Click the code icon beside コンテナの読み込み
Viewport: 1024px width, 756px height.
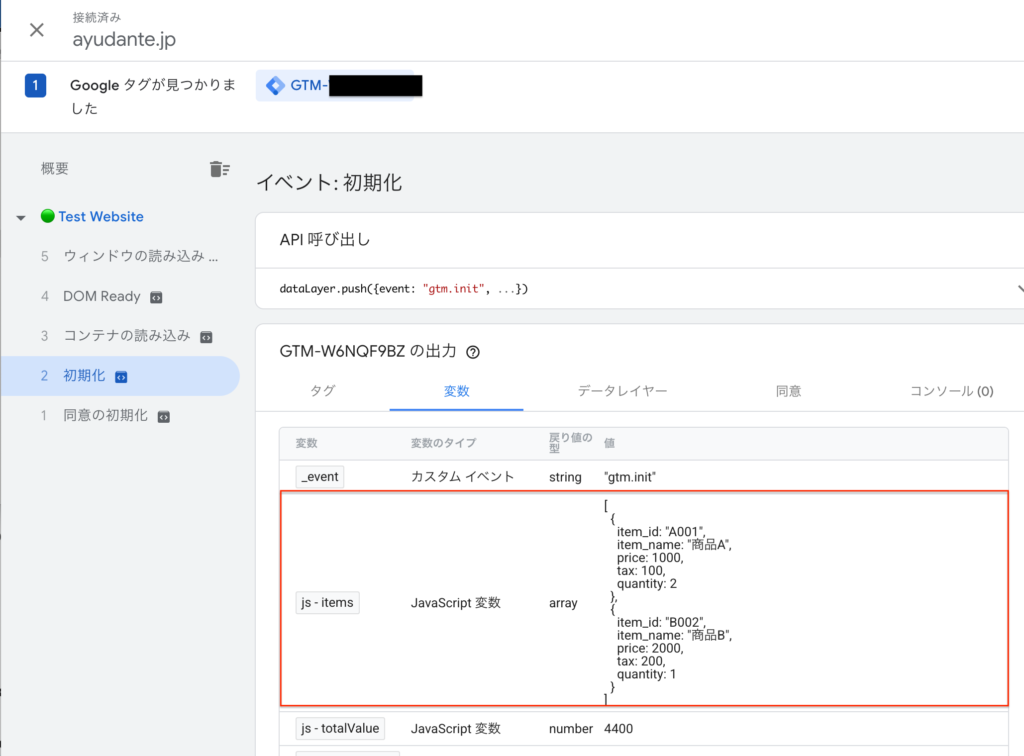(x=206, y=336)
